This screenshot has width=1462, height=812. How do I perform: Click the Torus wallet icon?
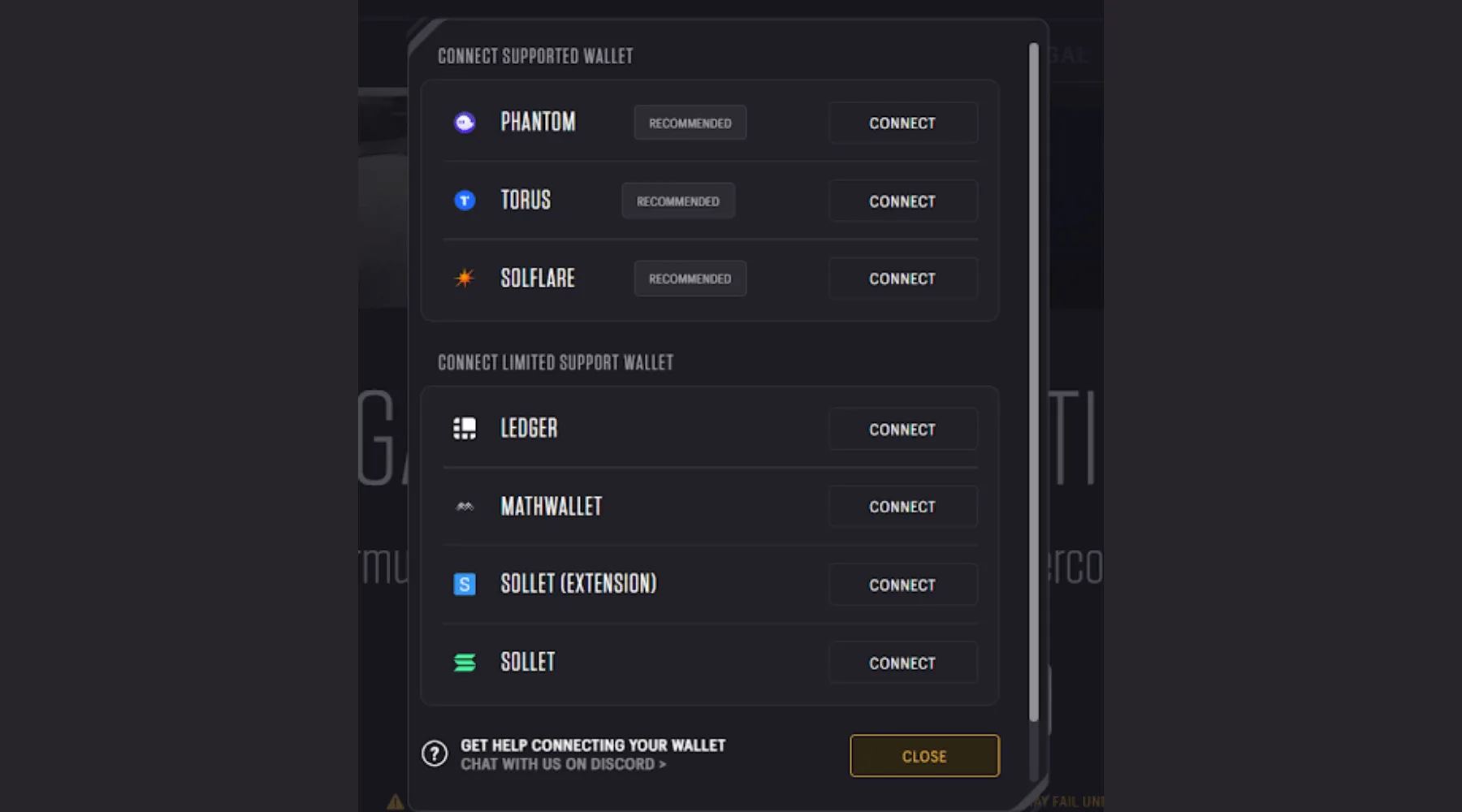point(465,201)
